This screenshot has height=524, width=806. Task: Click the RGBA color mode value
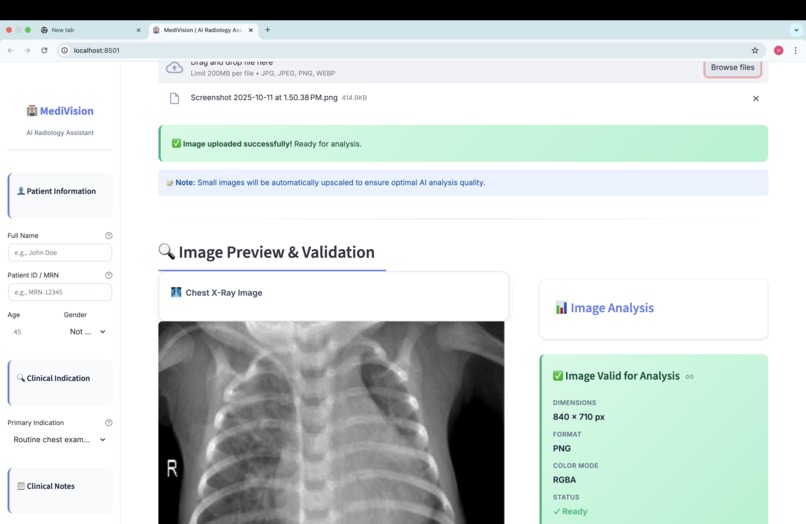pos(564,480)
